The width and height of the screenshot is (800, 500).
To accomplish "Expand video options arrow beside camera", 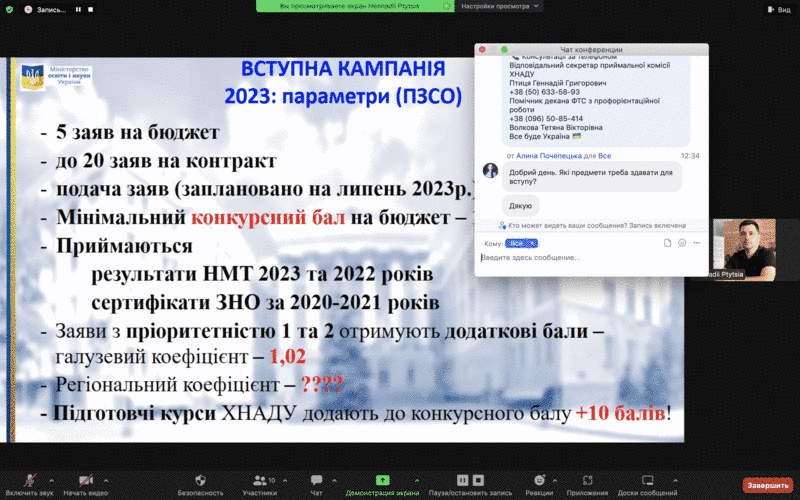I will [x=106, y=481].
